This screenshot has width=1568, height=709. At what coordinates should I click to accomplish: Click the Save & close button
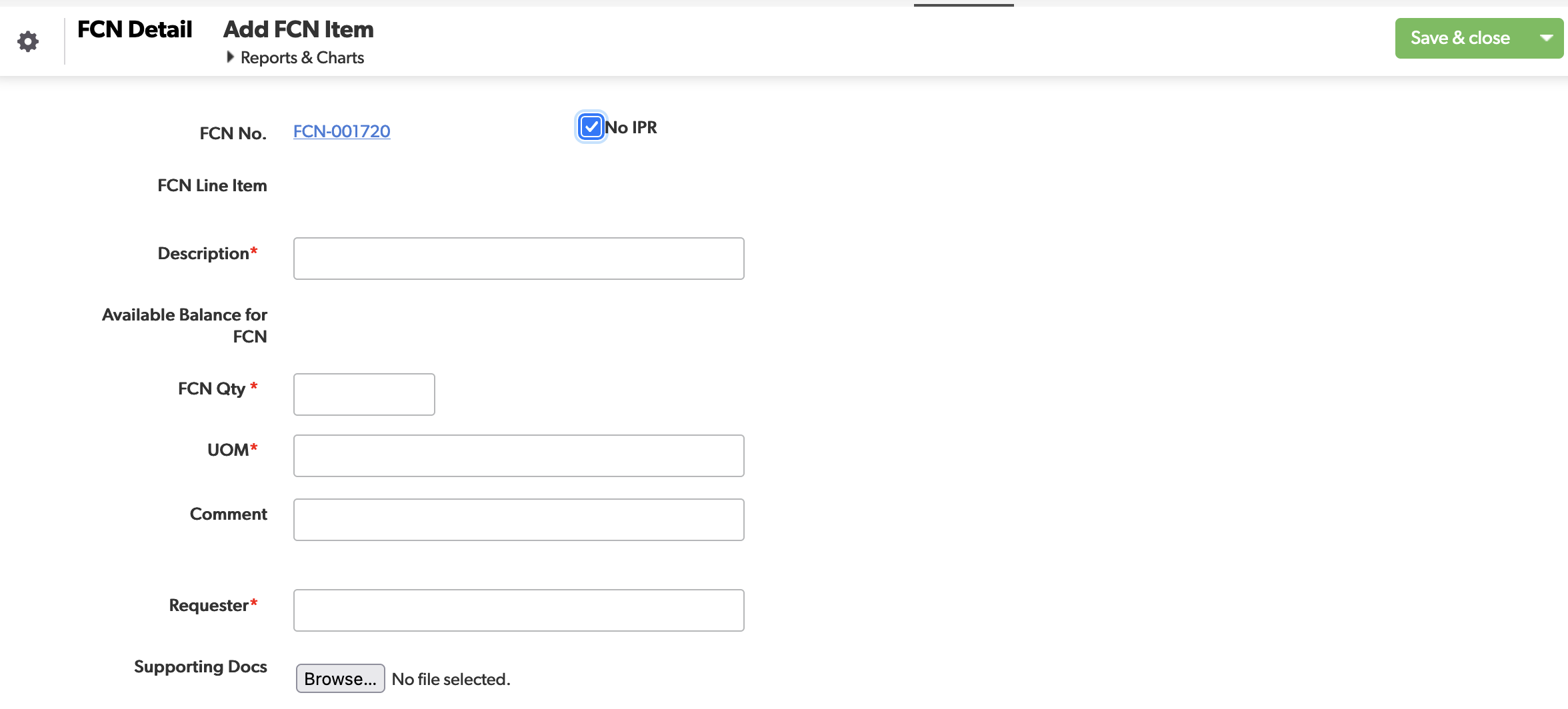[1460, 38]
